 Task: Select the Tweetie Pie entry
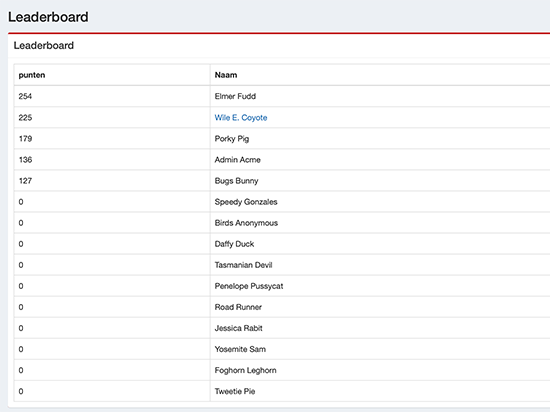point(235,391)
